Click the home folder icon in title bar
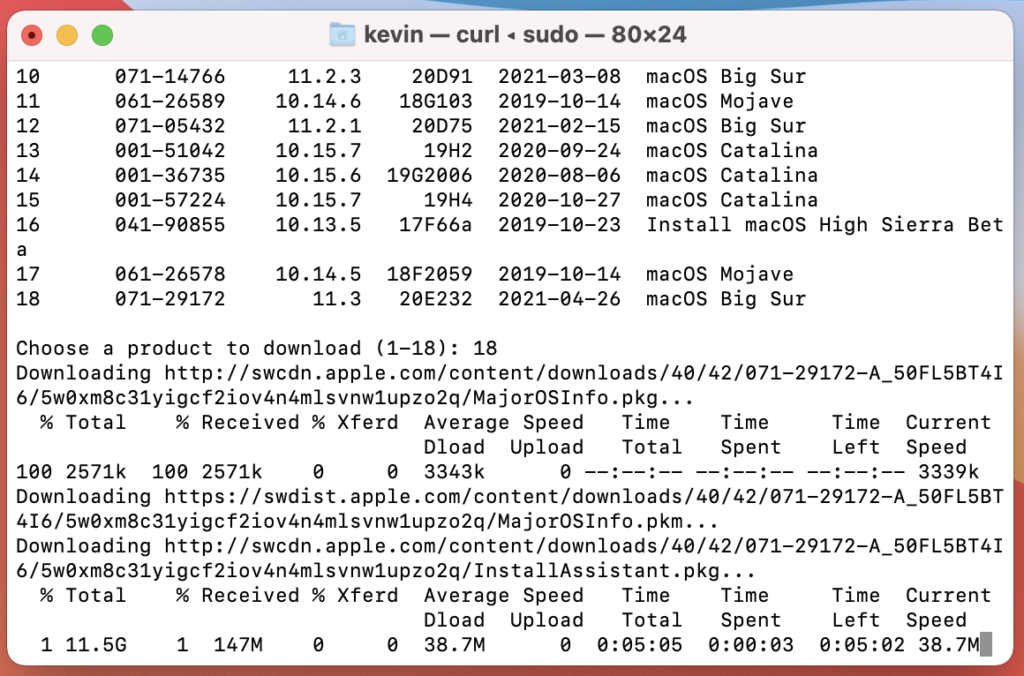This screenshot has width=1024, height=676. [342, 35]
